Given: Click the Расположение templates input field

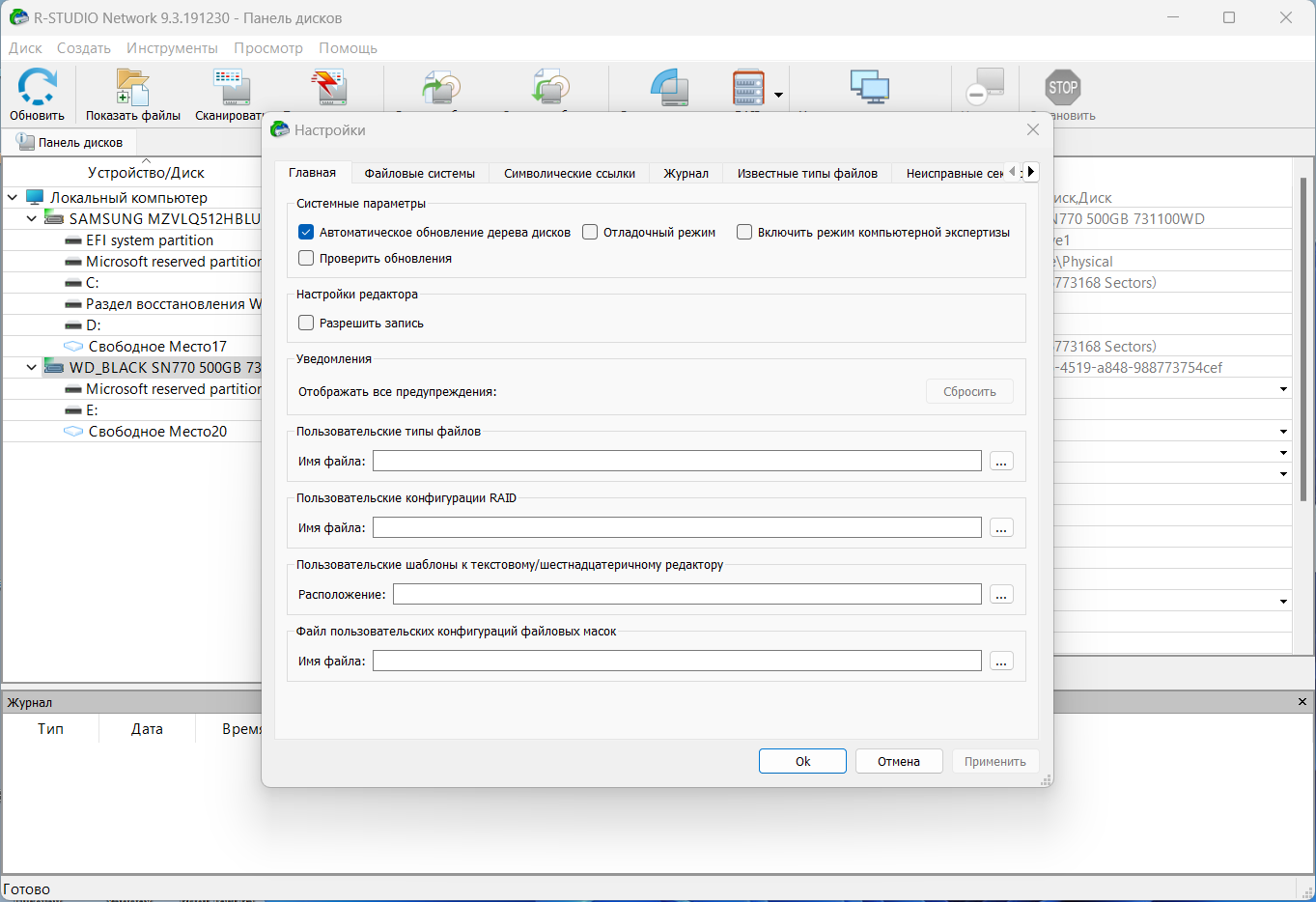Looking at the screenshot, I should pyautogui.click(x=687, y=594).
